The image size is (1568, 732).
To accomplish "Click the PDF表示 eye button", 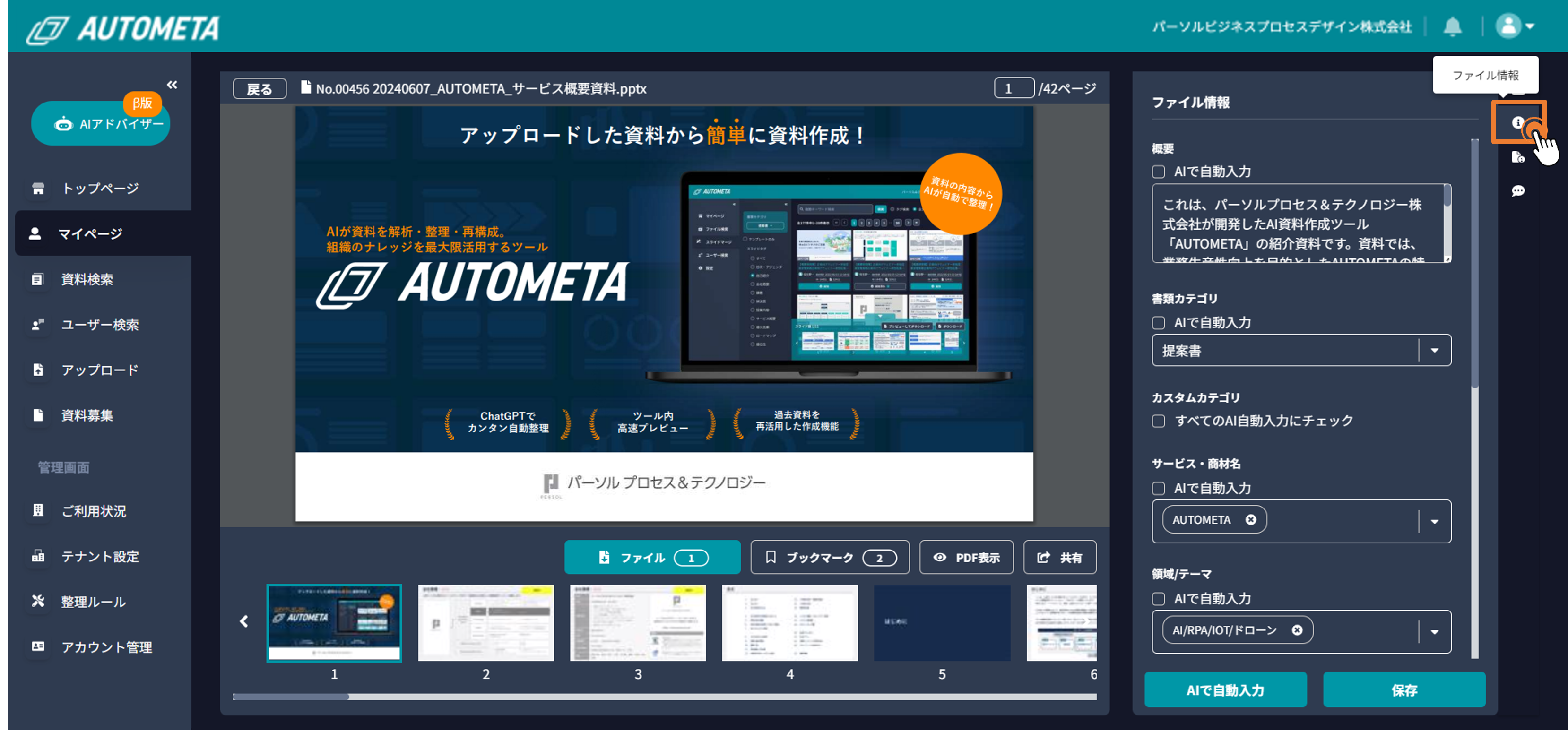I will [967, 557].
